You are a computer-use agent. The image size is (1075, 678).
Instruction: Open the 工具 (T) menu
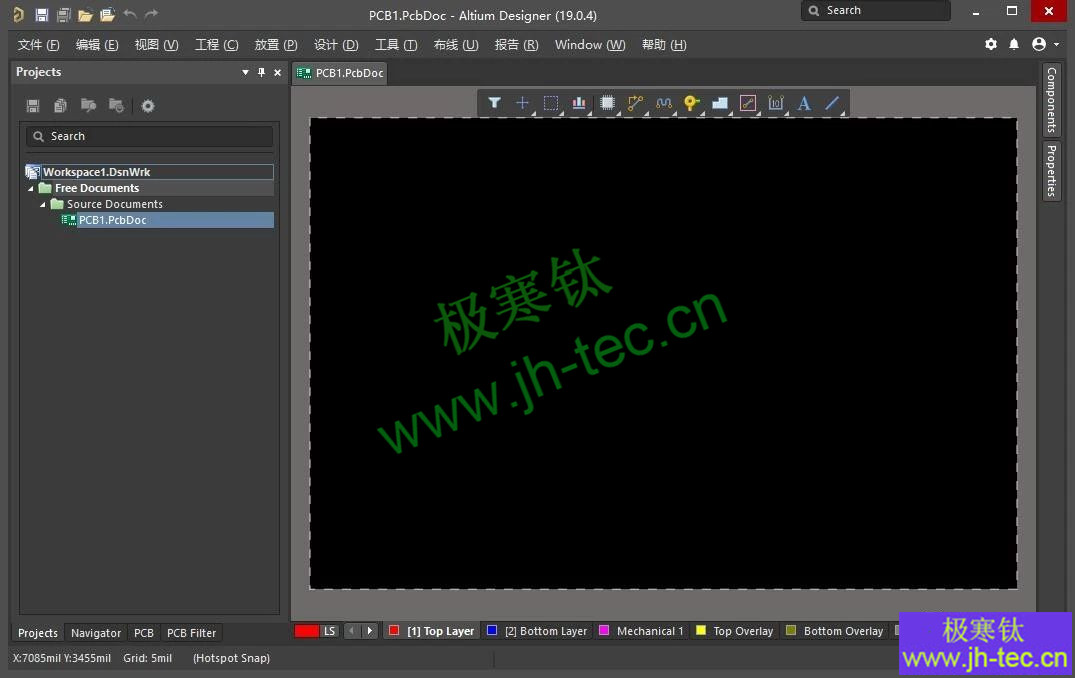[x=396, y=45]
